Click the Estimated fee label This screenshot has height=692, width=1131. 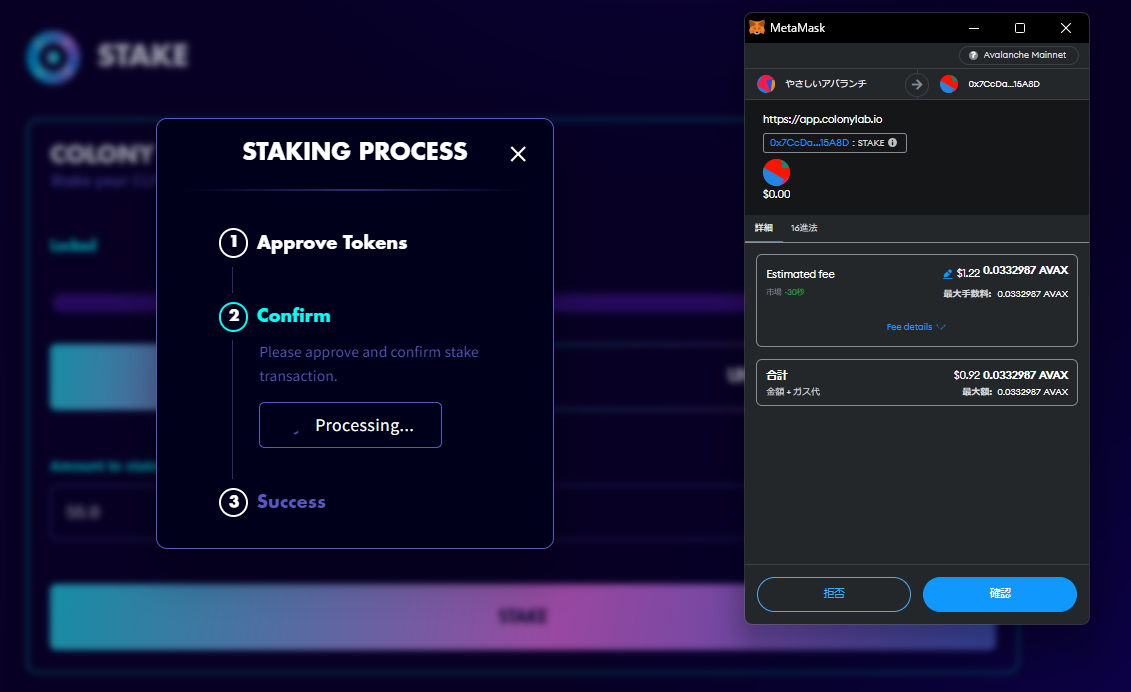(x=800, y=274)
